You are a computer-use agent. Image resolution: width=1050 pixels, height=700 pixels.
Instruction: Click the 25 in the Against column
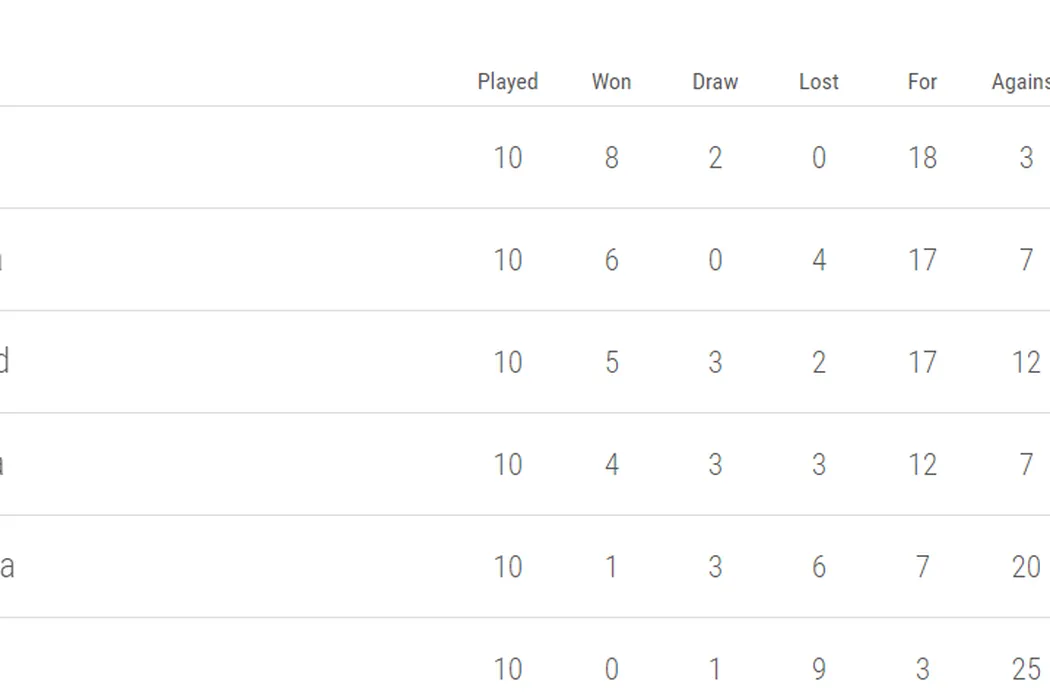click(x=1026, y=668)
